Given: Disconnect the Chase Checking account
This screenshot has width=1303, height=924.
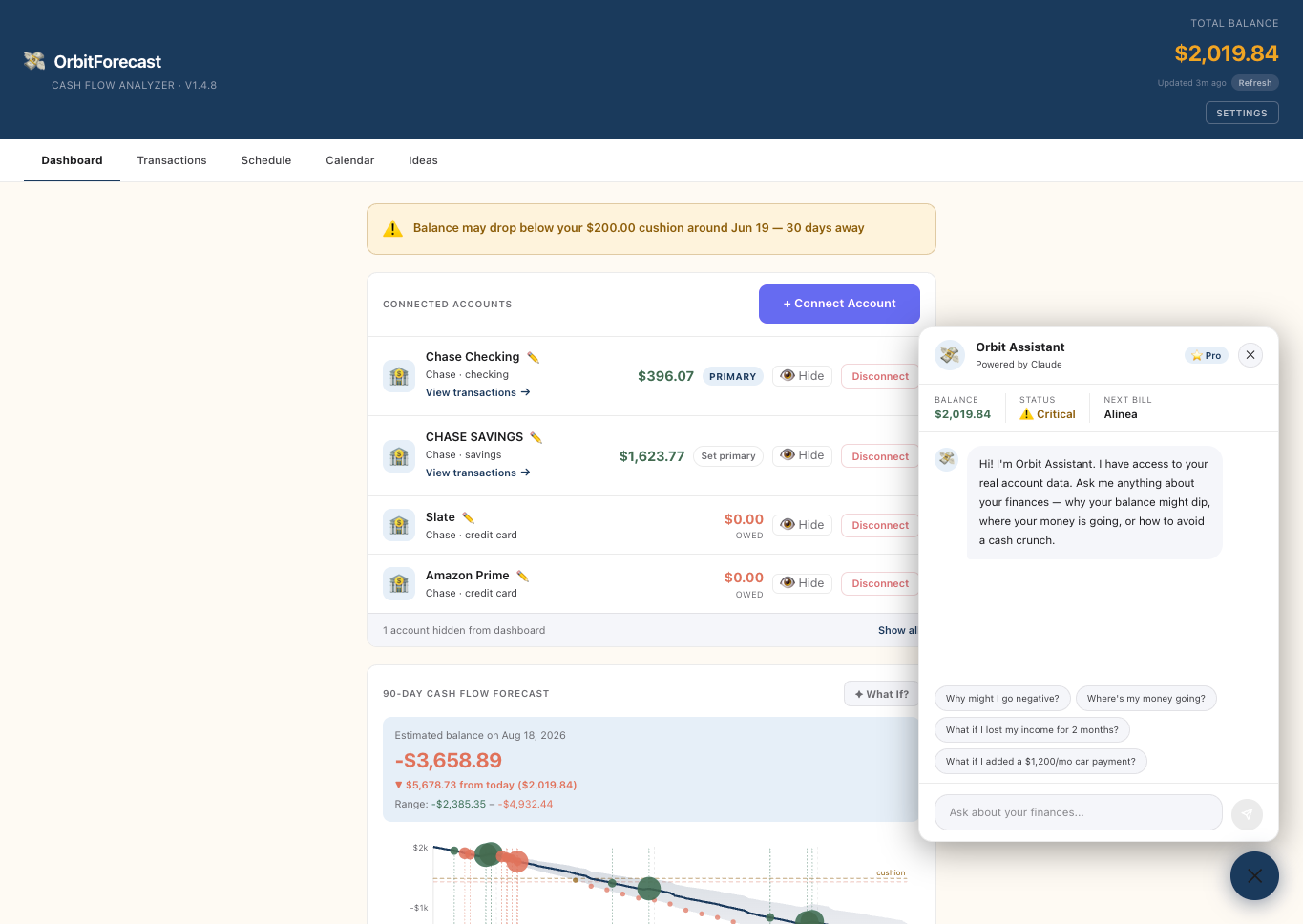Looking at the screenshot, I should [879, 376].
